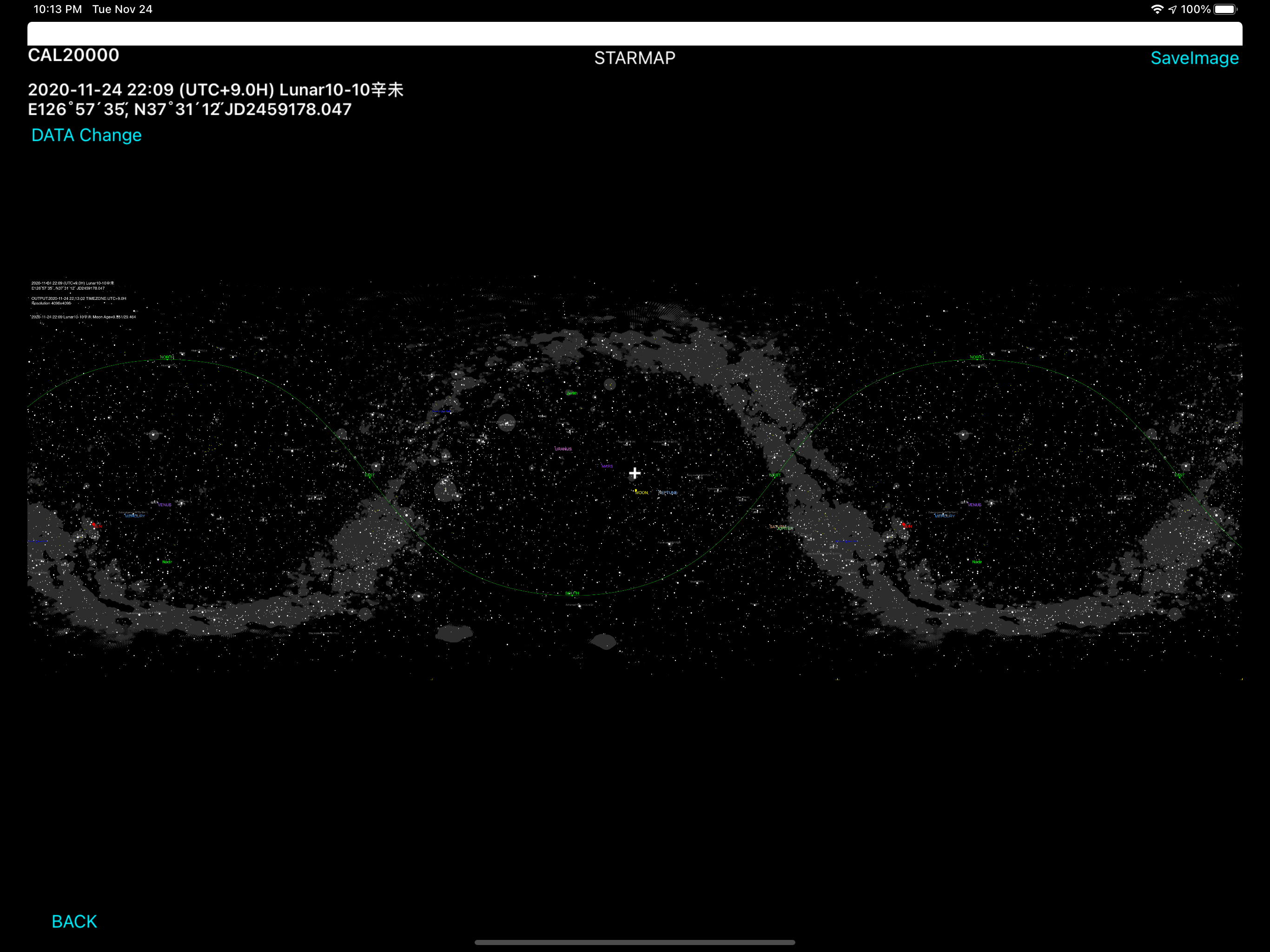Tap the home indicator bar
The width and height of the screenshot is (1270, 952).
(x=635, y=942)
